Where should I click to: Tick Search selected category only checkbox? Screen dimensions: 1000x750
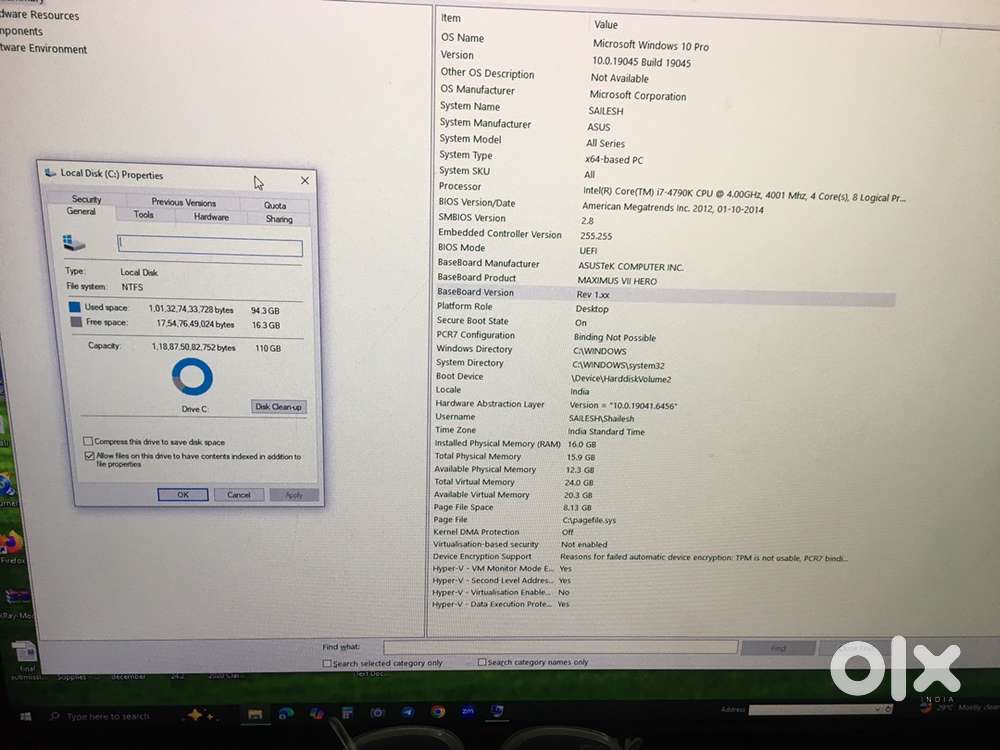pos(327,663)
